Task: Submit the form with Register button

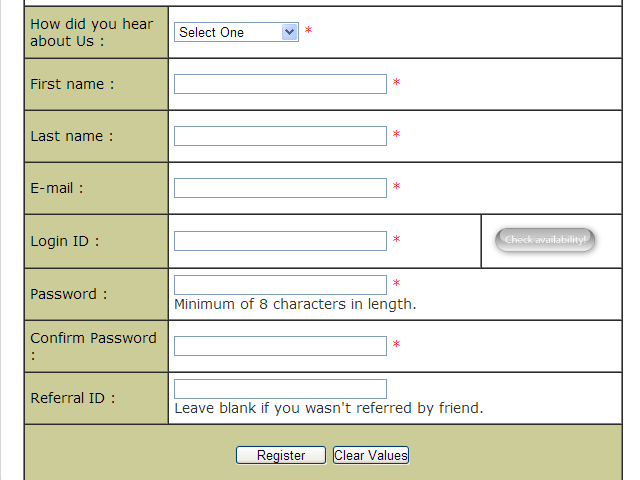Action: [x=281, y=455]
